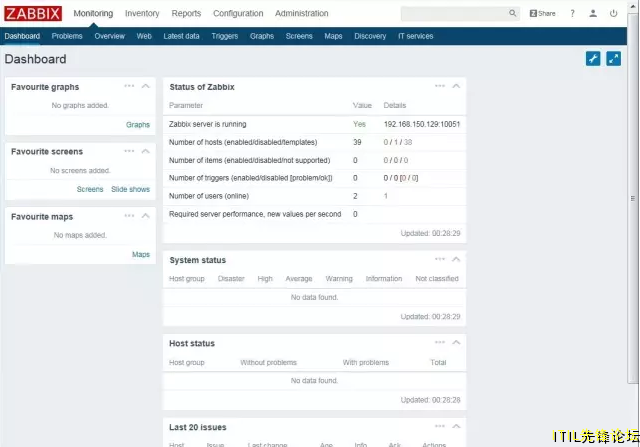The height and width of the screenshot is (447, 640).
Task: Click the 'Number of items' row text
Action: [249, 160]
